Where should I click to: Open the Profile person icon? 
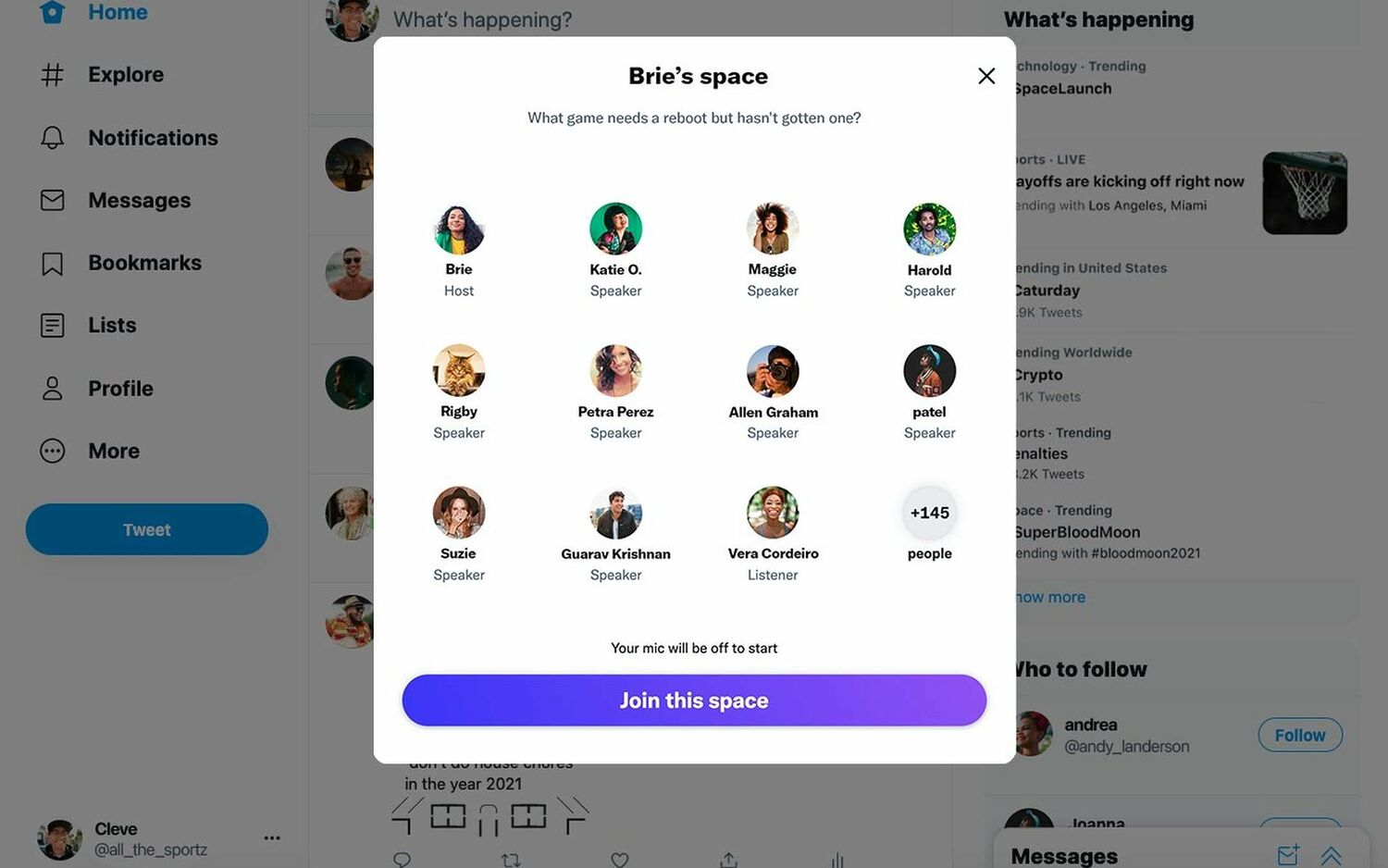(x=53, y=389)
